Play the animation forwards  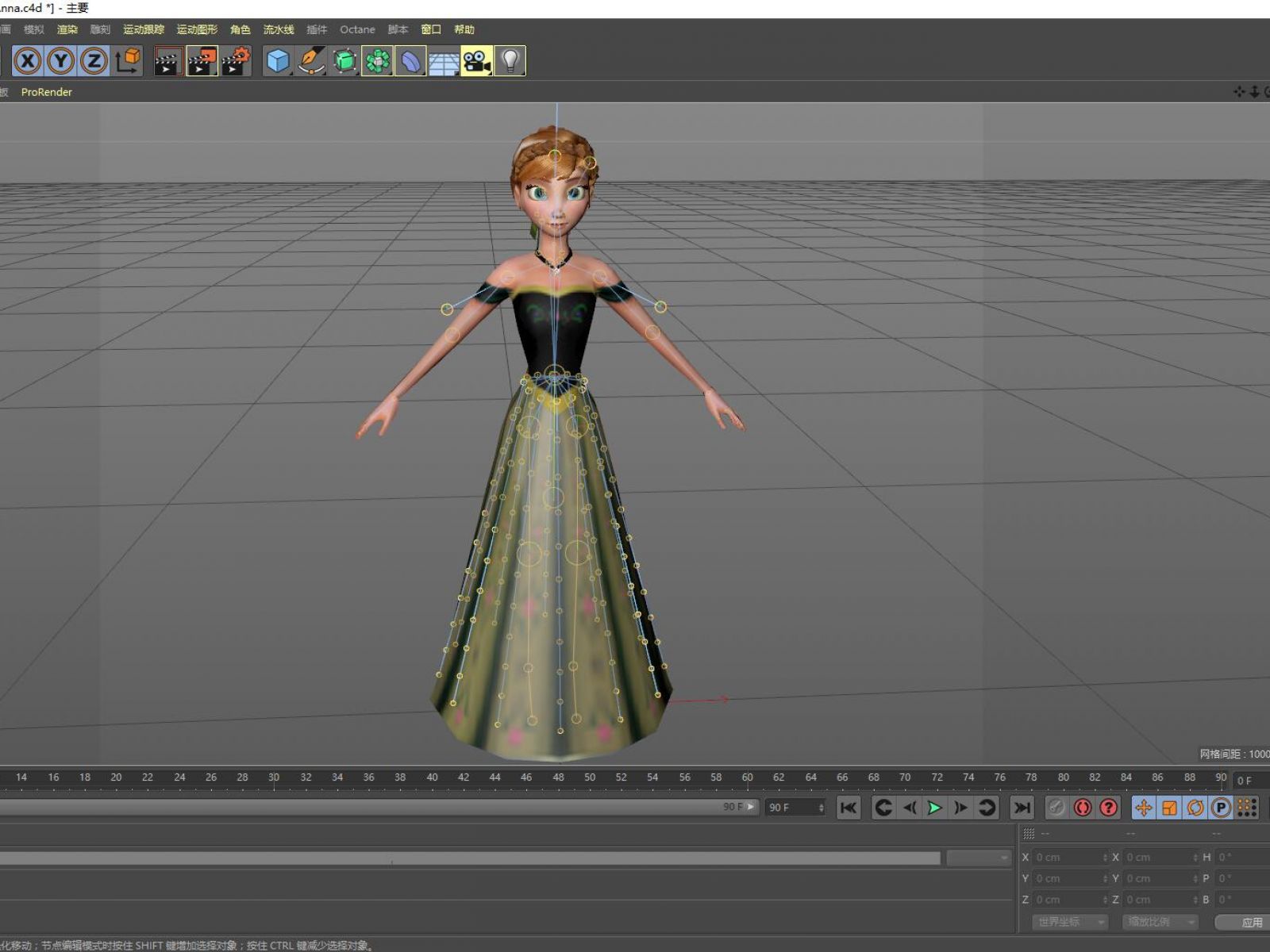click(x=935, y=808)
